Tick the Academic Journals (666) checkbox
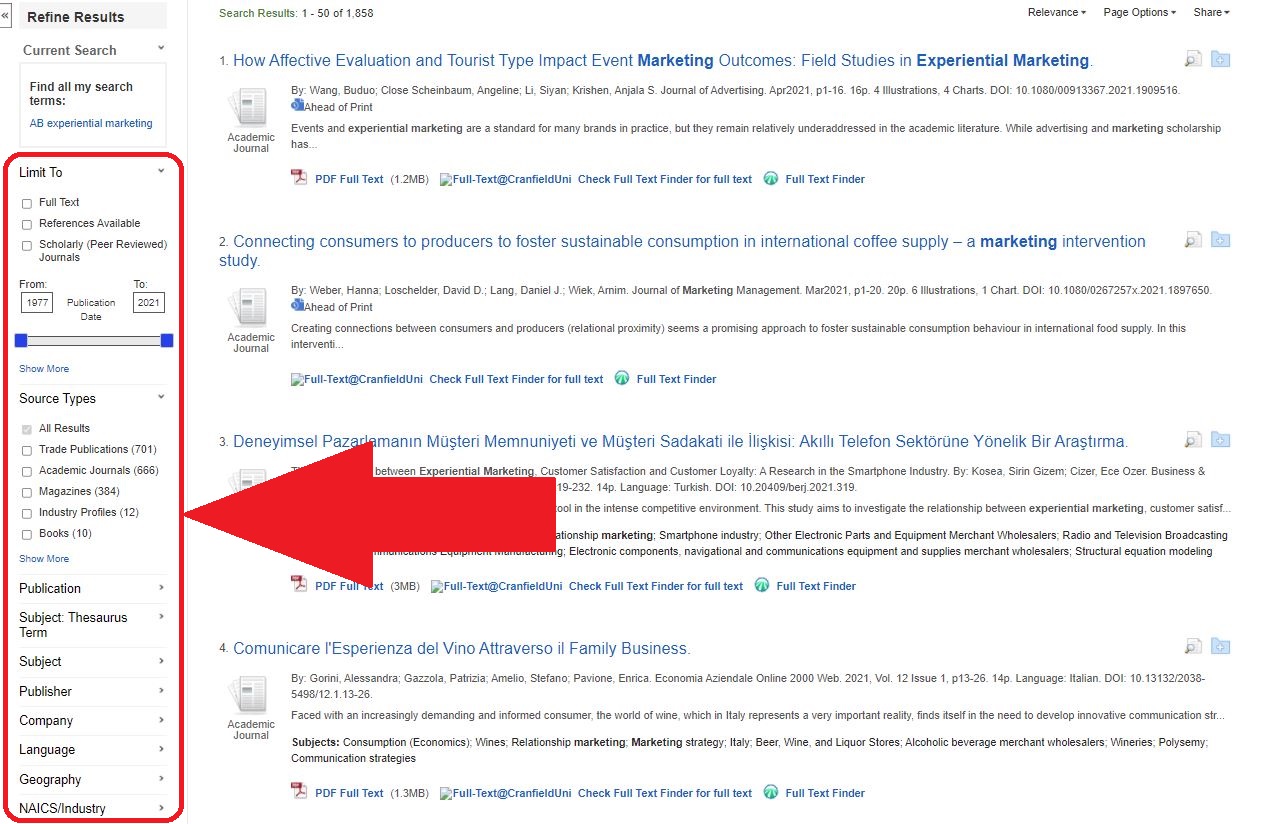The width and height of the screenshot is (1264, 824). pos(27,471)
